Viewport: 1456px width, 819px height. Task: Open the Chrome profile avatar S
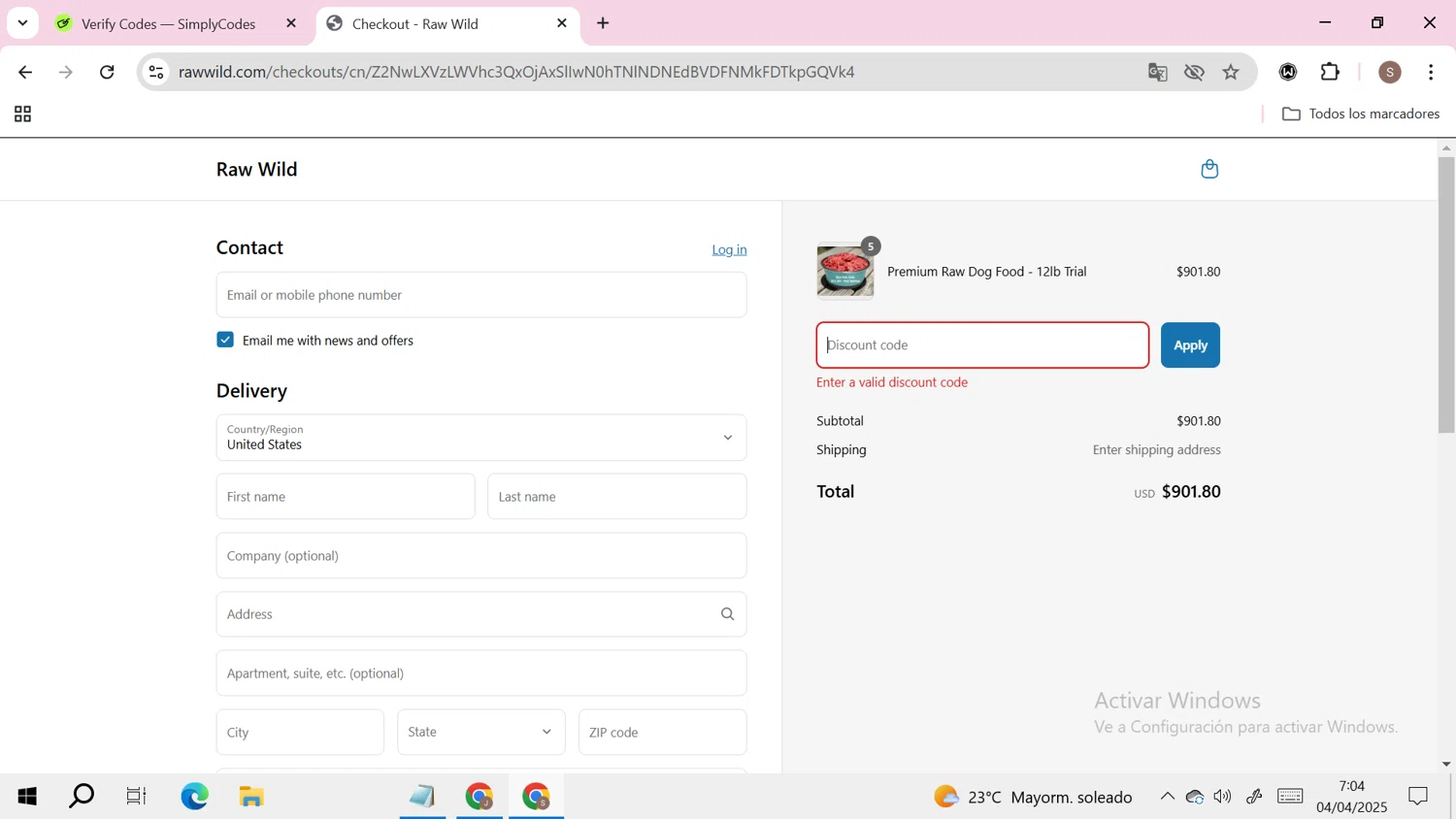[1390, 72]
